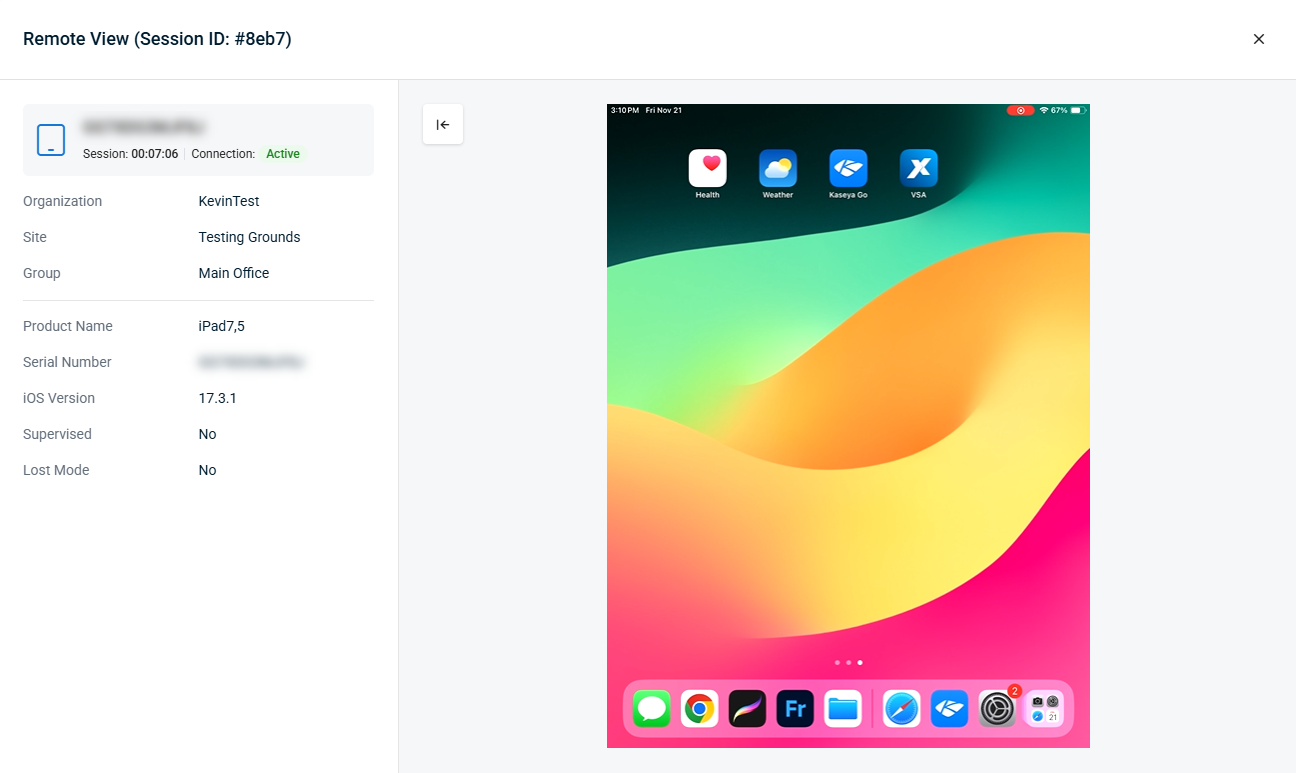Close the Remote View dialog
The image size is (1296, 773).
click(1258, 39)
